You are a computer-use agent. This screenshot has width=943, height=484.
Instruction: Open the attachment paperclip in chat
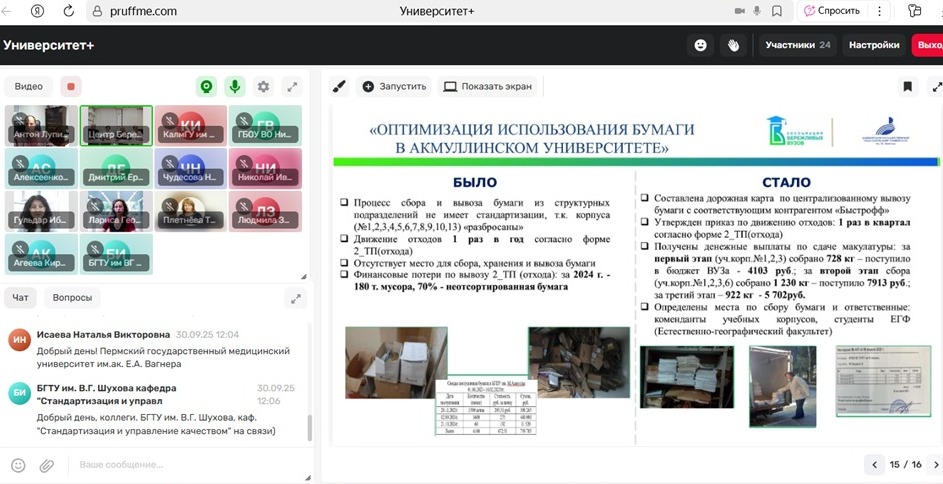point(46,465)
